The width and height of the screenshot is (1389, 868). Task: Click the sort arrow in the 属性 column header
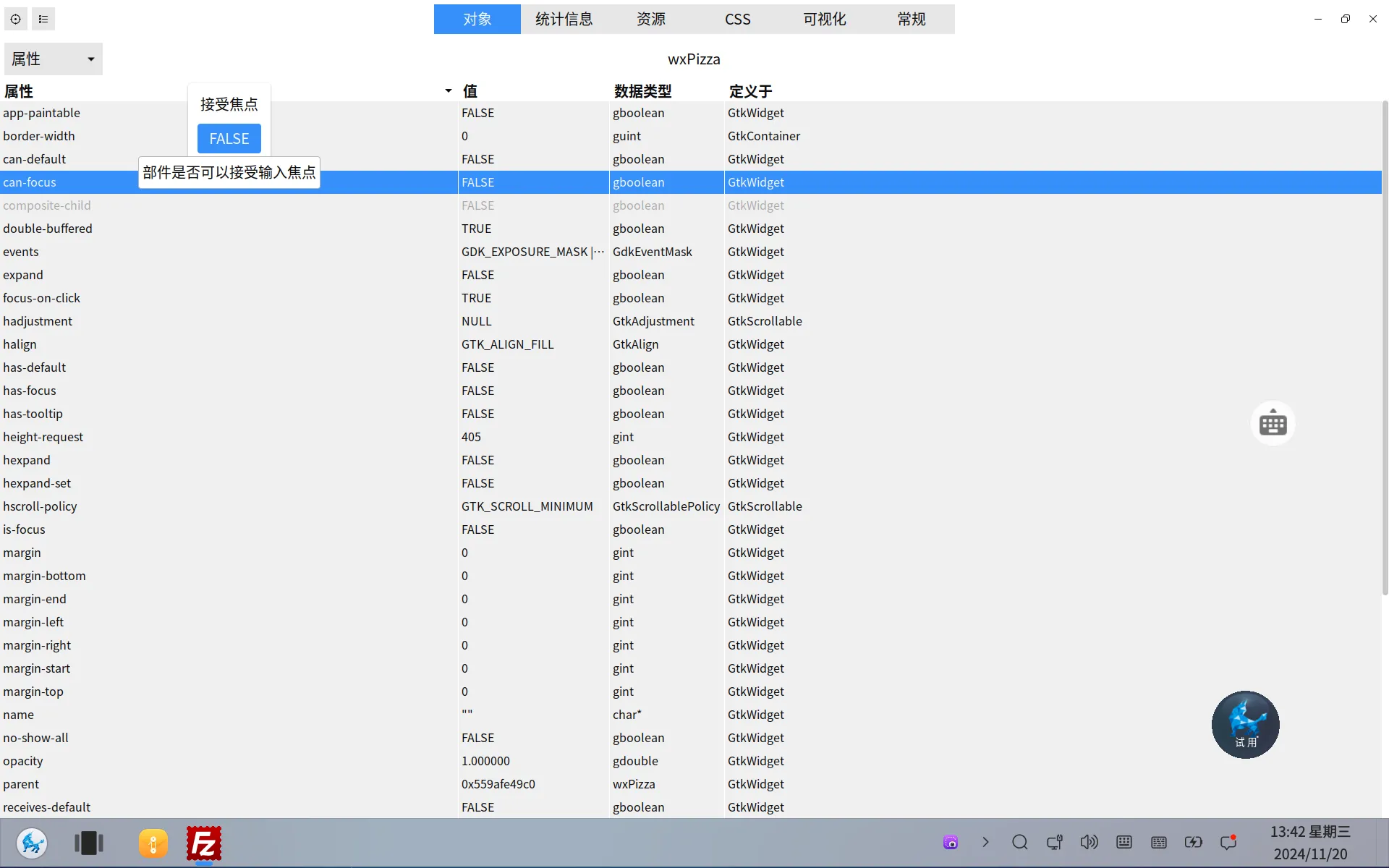tap(449, 91)
